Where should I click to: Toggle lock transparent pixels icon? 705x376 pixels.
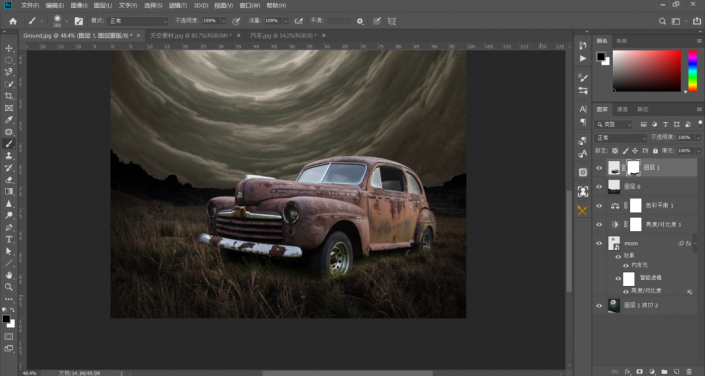(615, 151)
